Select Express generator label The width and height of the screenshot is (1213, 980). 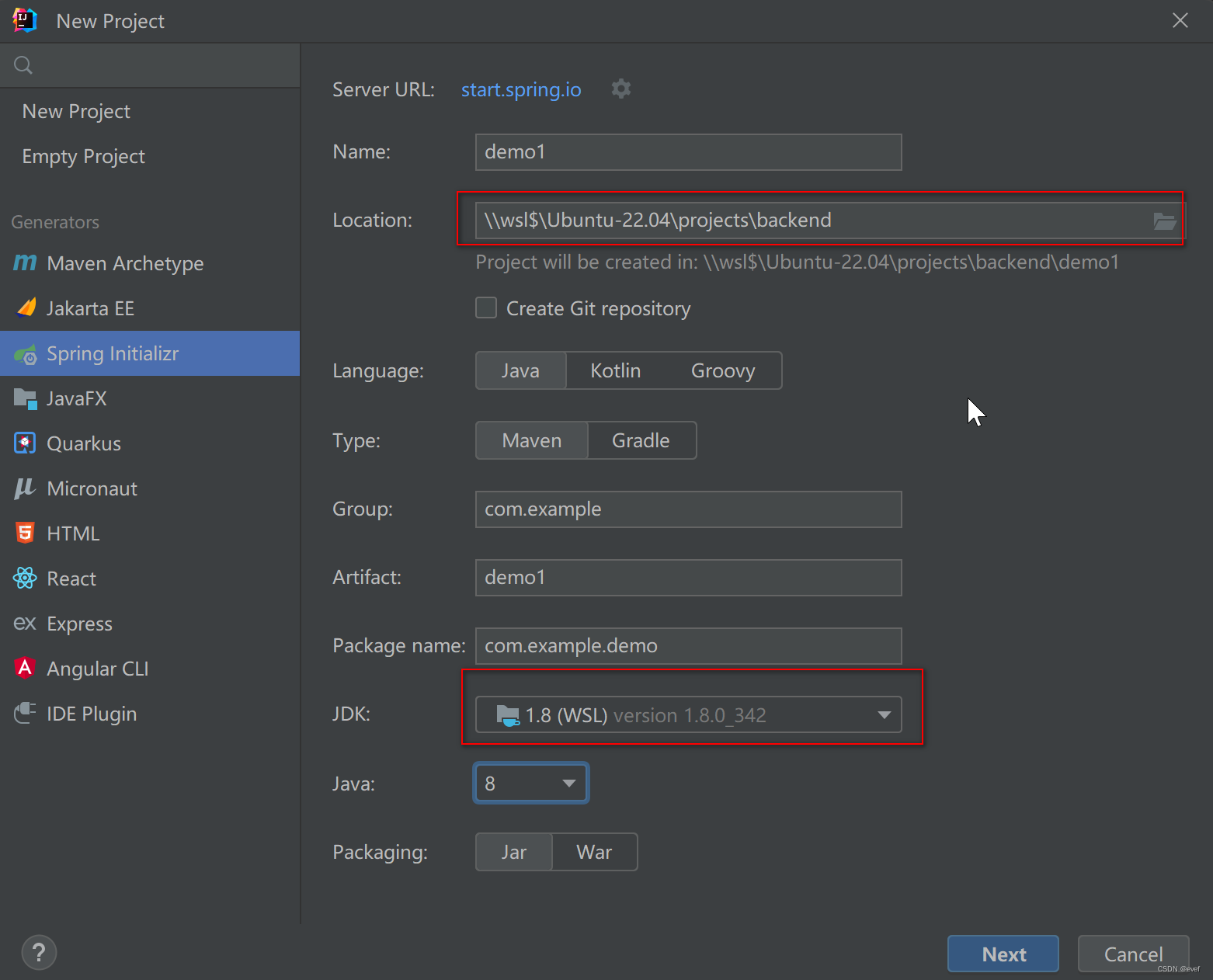click(79, 624)
